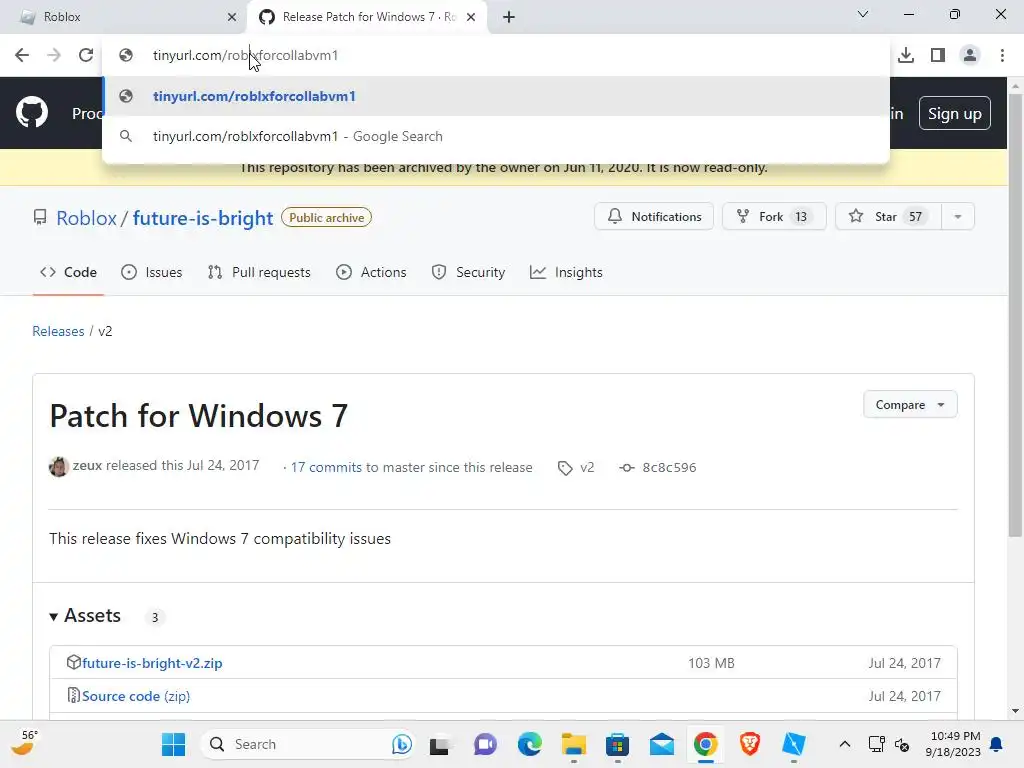Reload the current page
This screenshot has height=768, width=1024.
tap(86, 55)
